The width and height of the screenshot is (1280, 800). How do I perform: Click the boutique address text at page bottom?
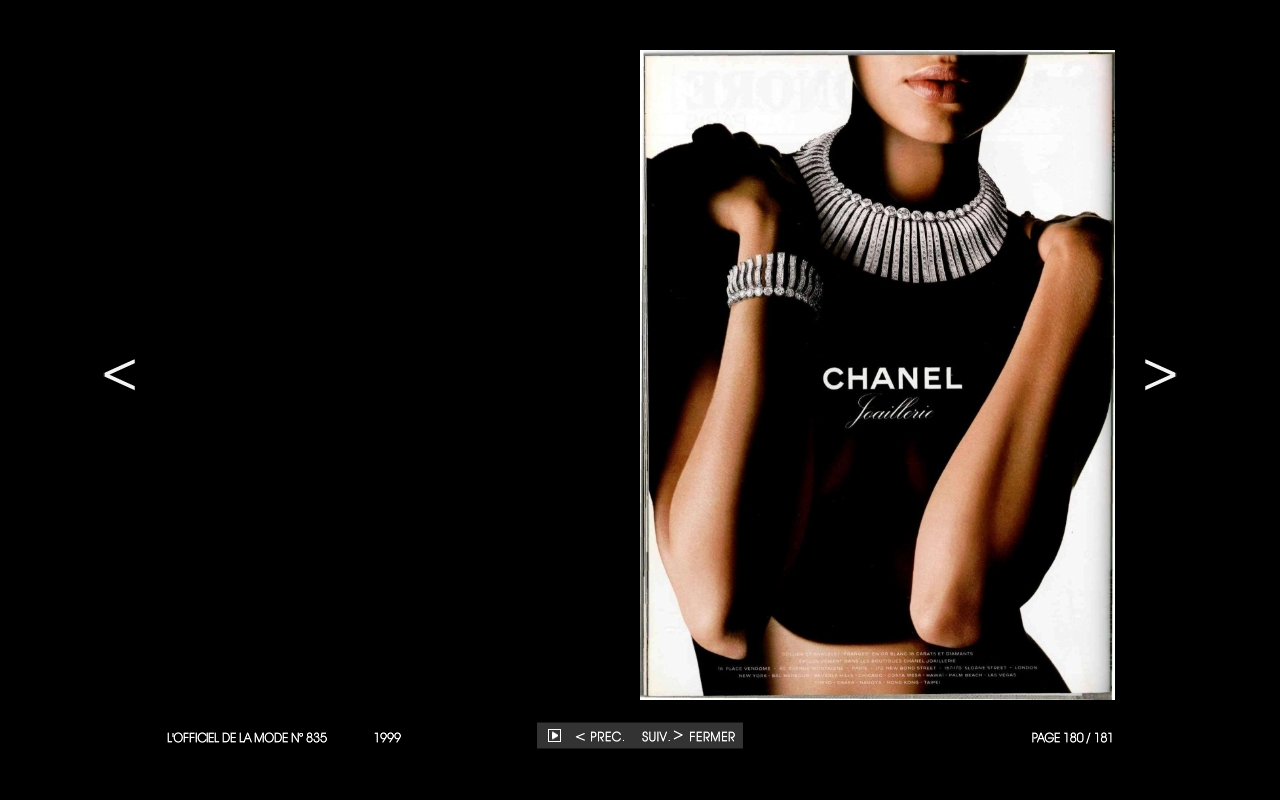tap(877, 668)
